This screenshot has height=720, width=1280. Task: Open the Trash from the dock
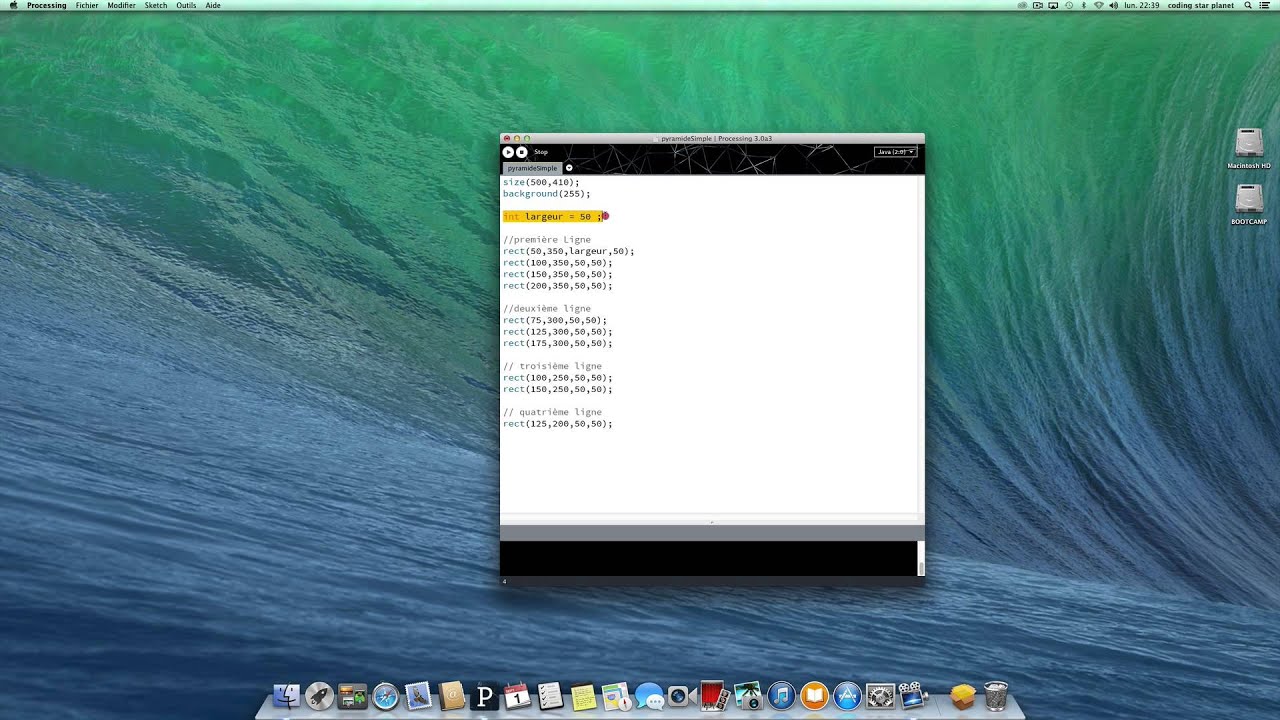[995, 696]
